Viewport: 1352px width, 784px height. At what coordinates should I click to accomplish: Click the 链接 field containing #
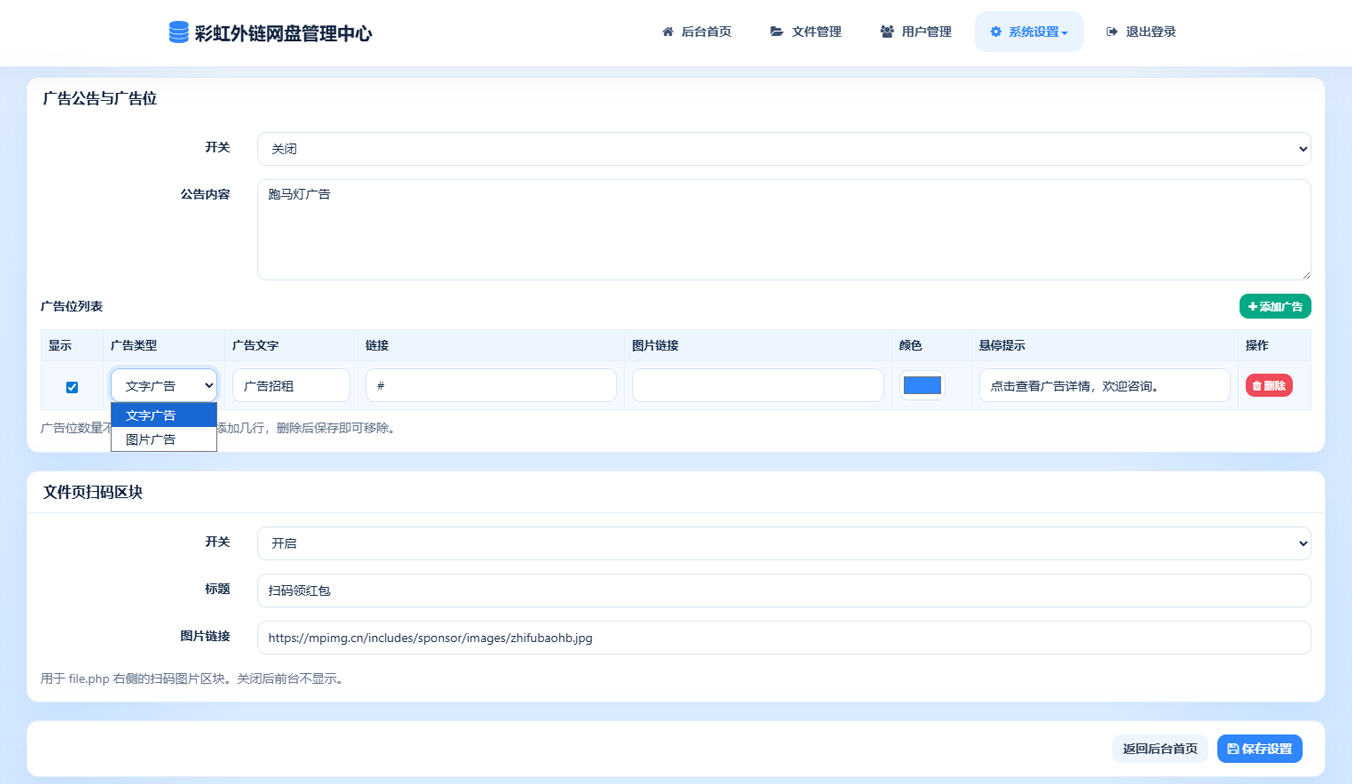[x=491, y=385]
